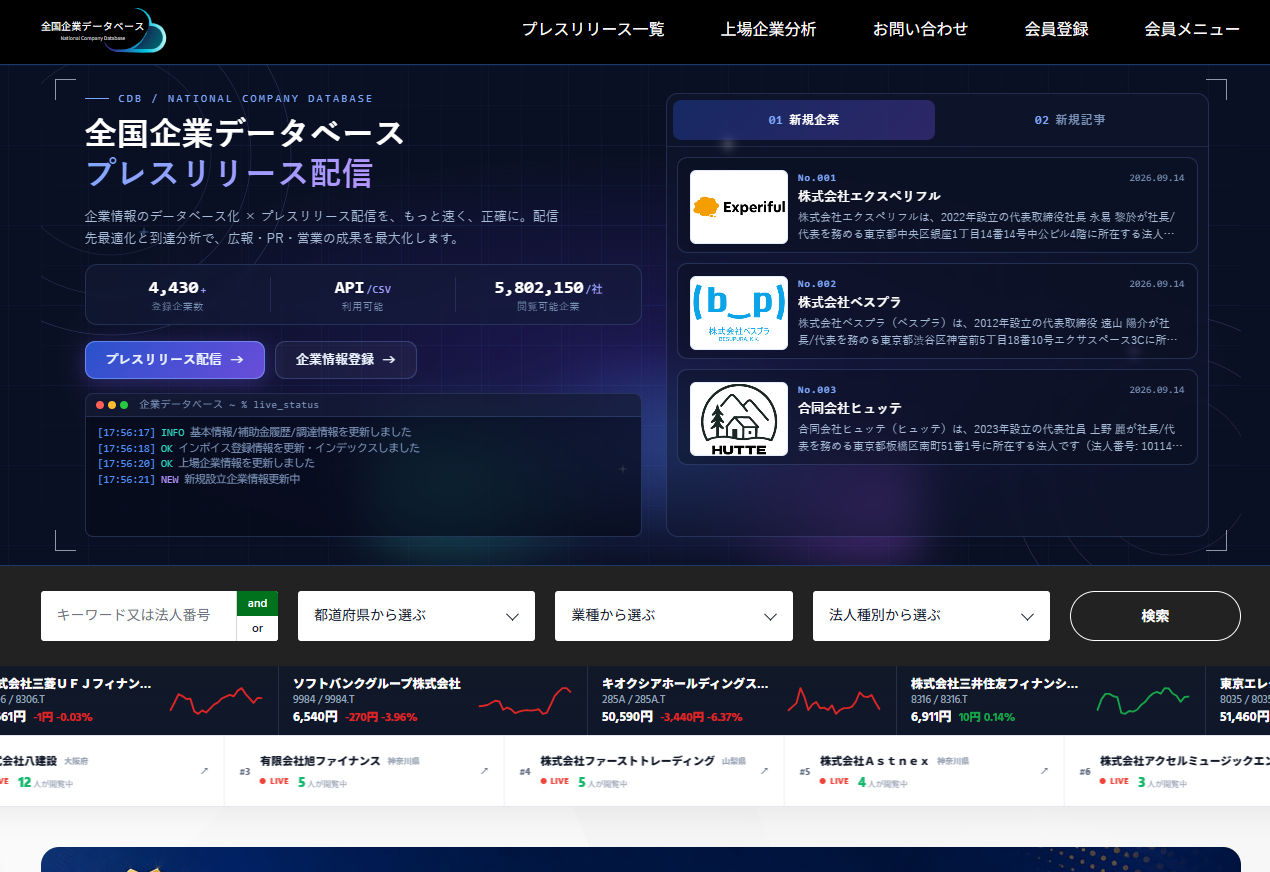Image resolution: width=1270 pixels, height=872 pixels.
Task: Click the ソフトバンクグループ株式会社 ticker name
Action: 377,684
